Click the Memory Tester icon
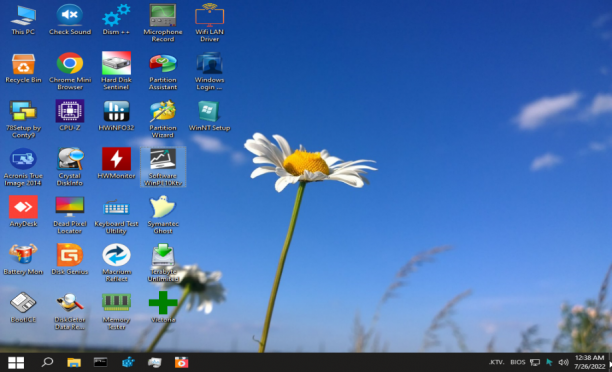 pyautogui.click(x=116, y=310)
